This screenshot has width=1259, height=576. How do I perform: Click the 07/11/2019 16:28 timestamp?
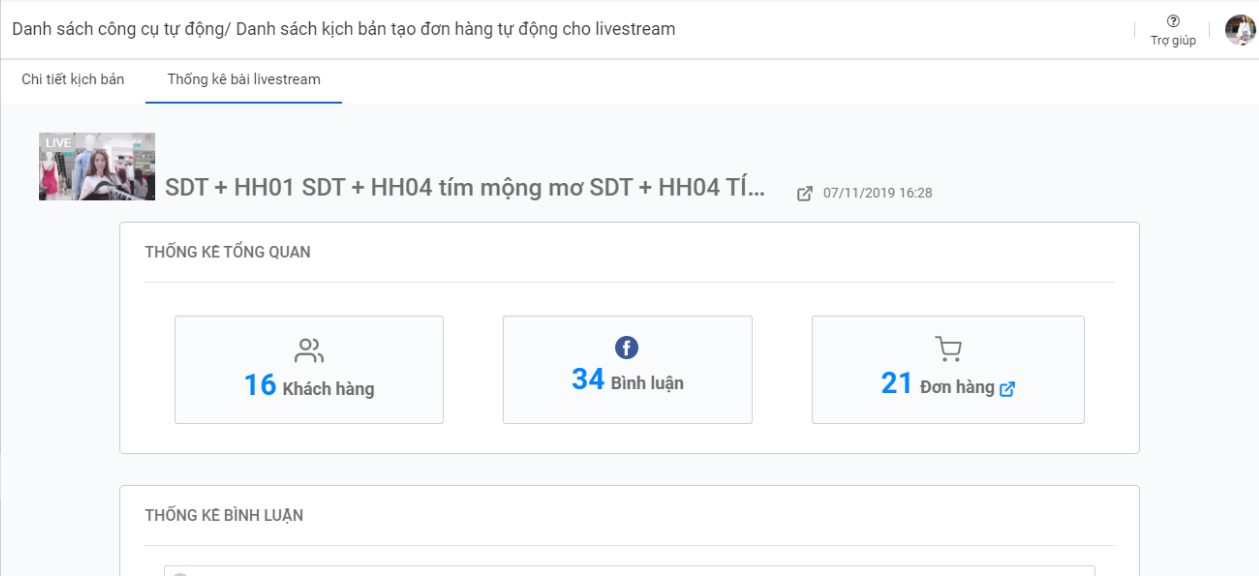[x=875, y=192]
